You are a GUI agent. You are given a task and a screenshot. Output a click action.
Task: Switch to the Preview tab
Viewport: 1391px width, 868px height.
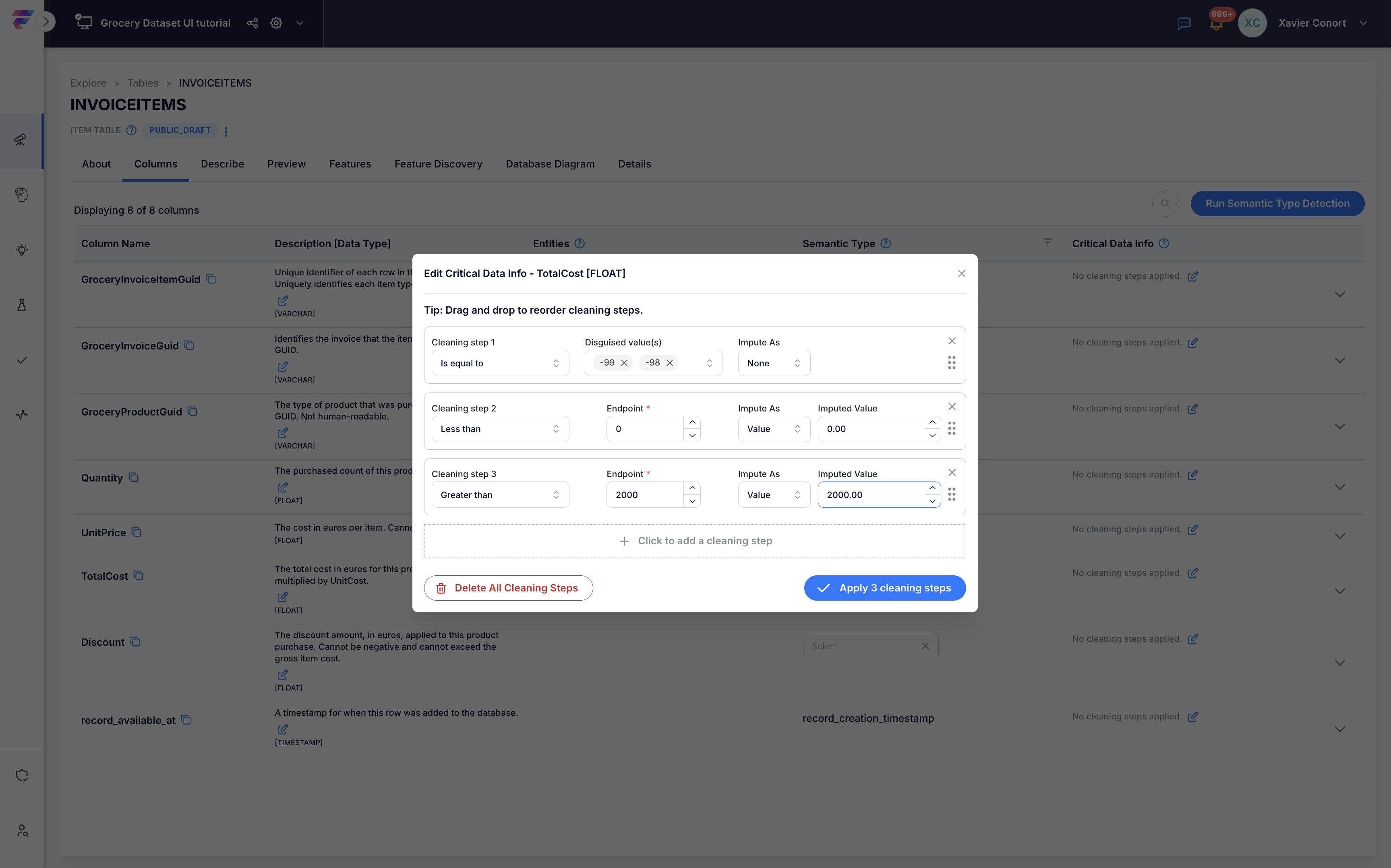(x=286, y=164)
